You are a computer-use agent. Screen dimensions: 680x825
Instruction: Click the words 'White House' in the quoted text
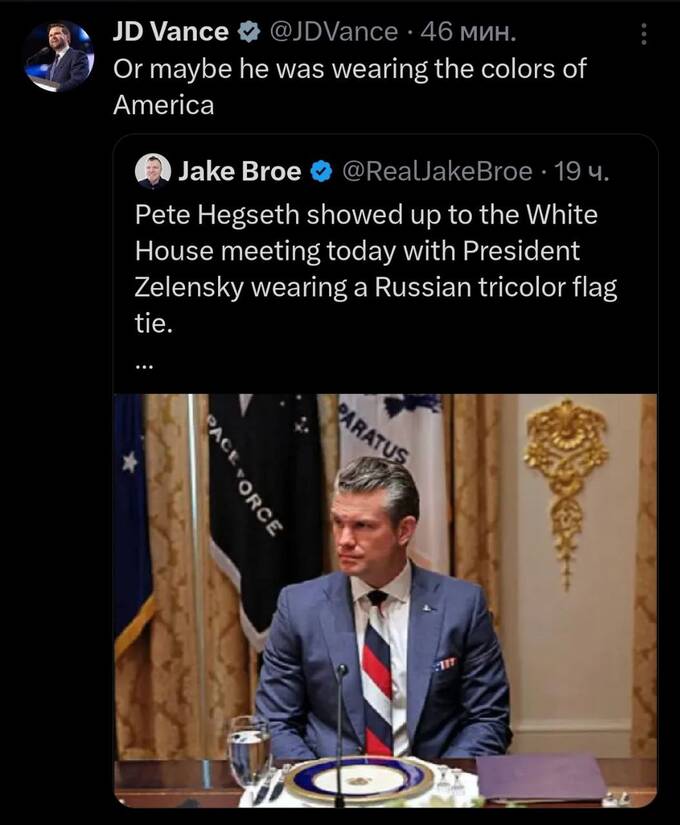pyautogui.click(x=563, y=216)
